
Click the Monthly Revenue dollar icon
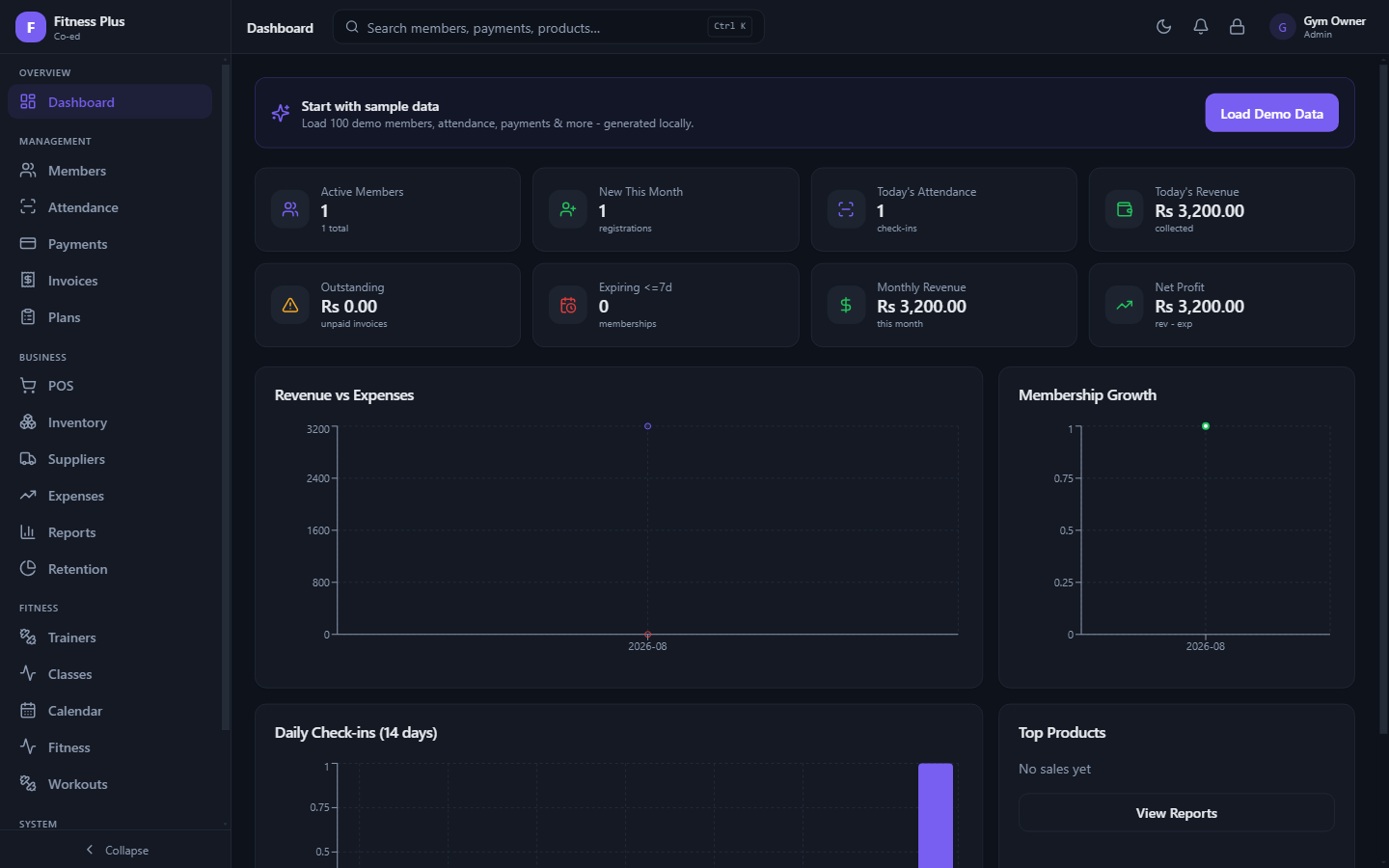[x=846, y=305]
